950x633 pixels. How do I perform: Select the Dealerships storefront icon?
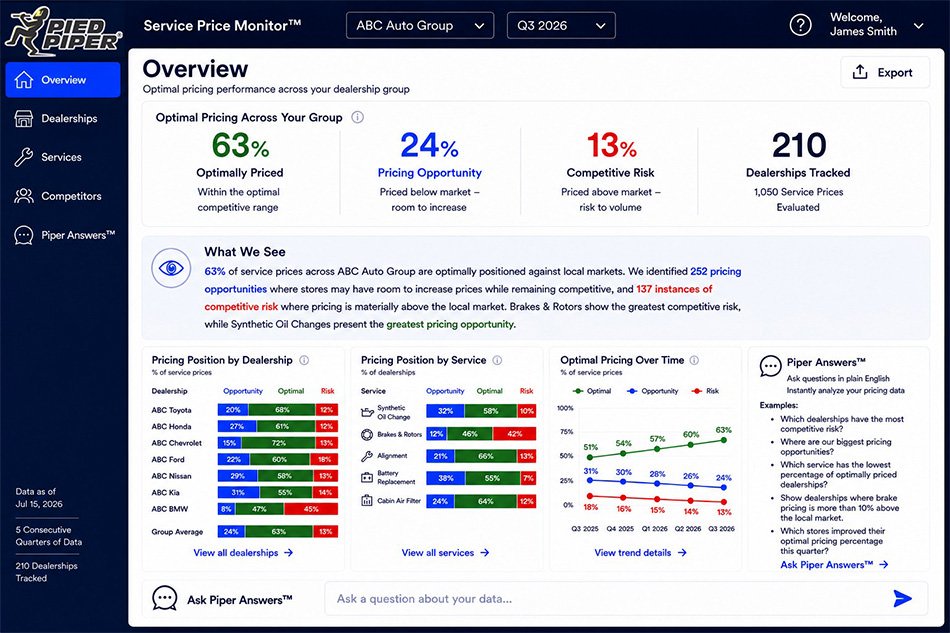(24, 118)
